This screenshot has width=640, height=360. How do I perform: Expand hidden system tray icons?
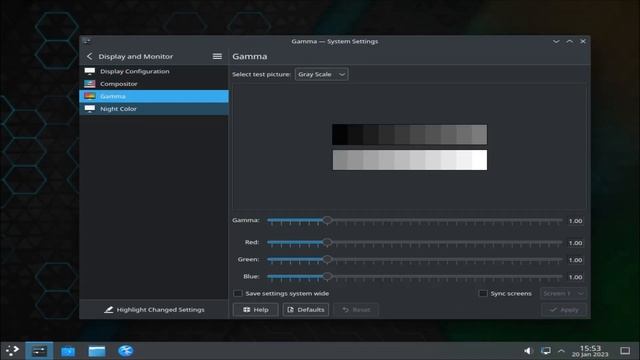tap(561, 351)
